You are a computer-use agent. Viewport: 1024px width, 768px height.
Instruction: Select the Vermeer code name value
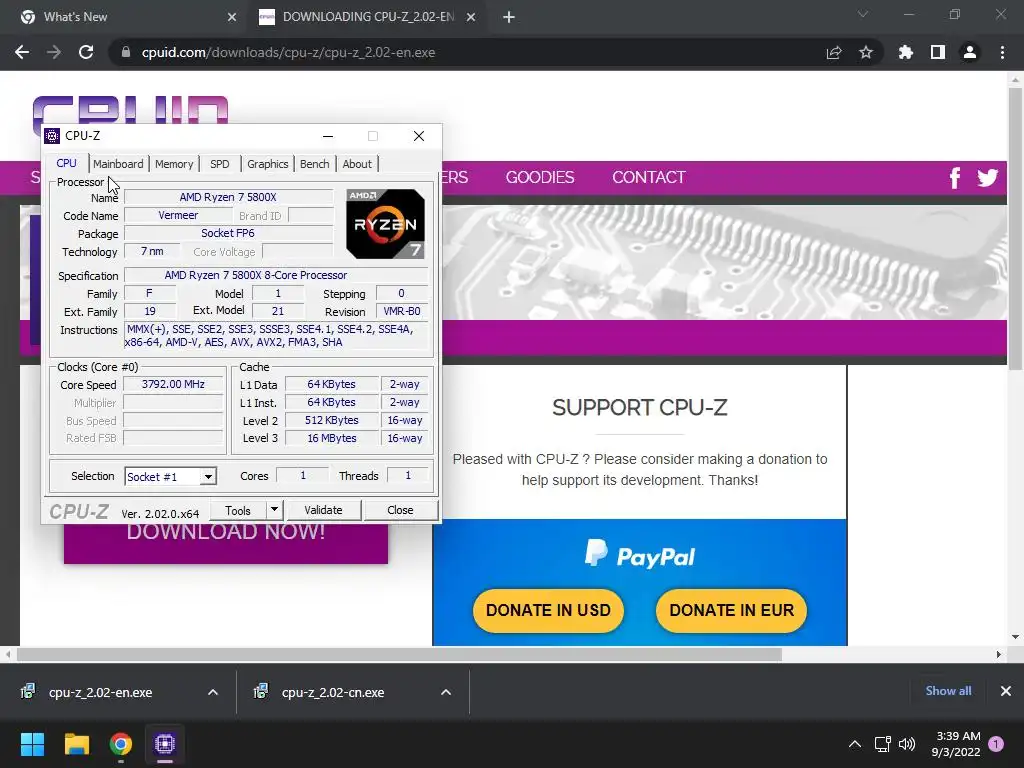[178, 216]
